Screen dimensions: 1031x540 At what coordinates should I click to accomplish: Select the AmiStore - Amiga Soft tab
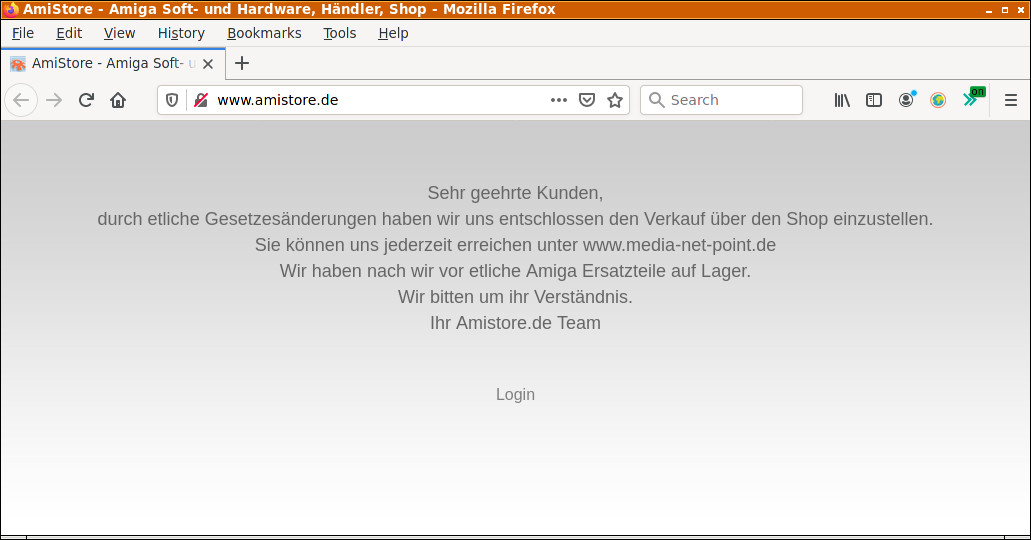113,64
